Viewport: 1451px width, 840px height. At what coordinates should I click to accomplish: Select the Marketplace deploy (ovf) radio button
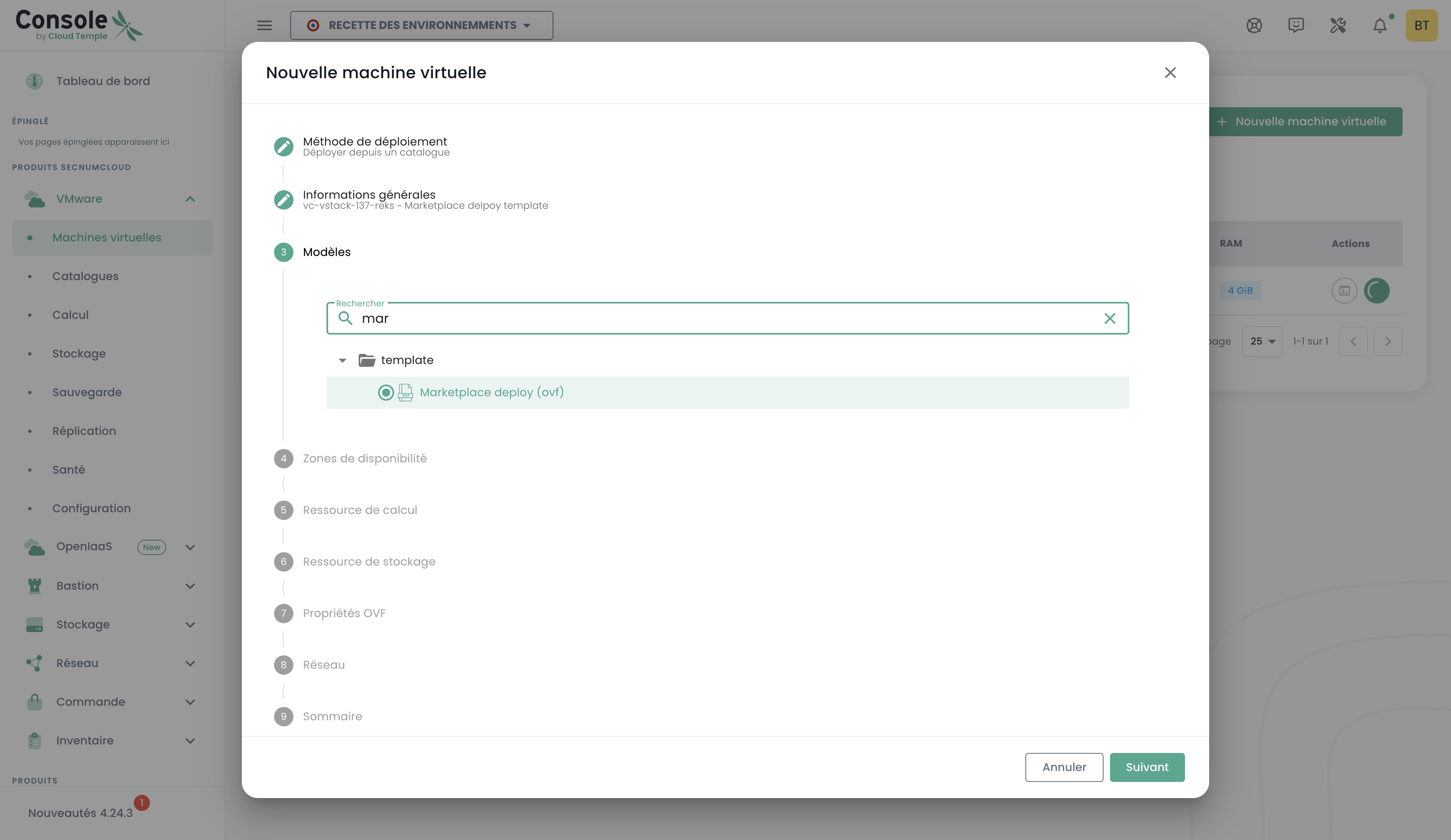pos(386,393)
